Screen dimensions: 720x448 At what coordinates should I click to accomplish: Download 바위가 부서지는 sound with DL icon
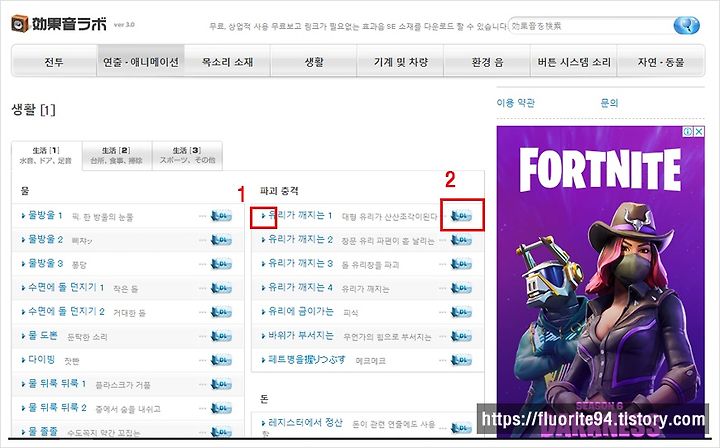pos(461,336)
